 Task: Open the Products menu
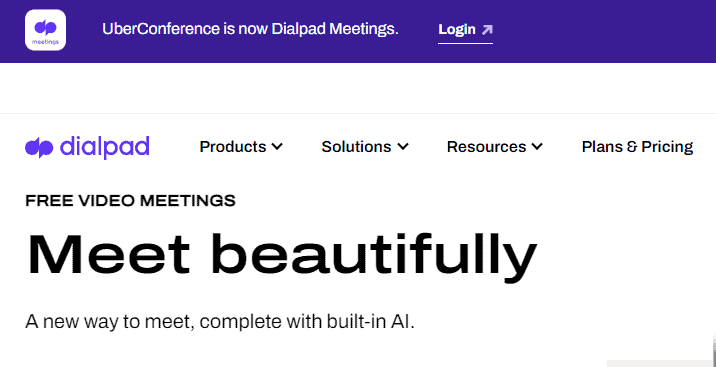pyautogui.click(x=241, y=147)
